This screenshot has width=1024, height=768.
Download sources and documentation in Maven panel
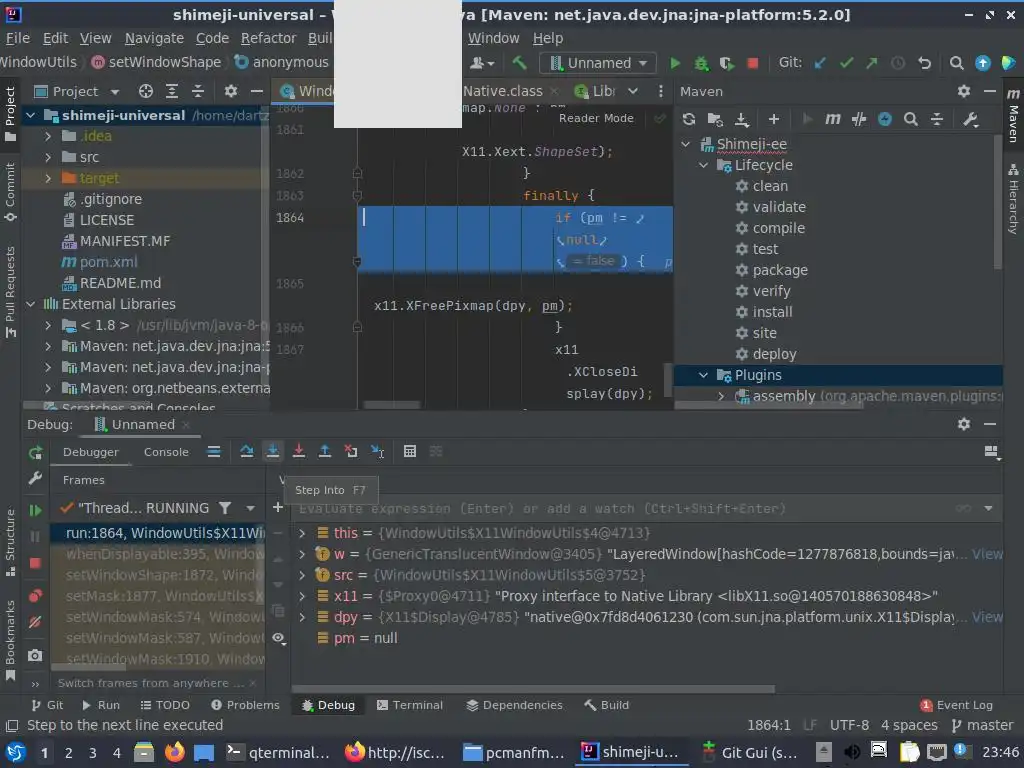[x=741, y=119]
